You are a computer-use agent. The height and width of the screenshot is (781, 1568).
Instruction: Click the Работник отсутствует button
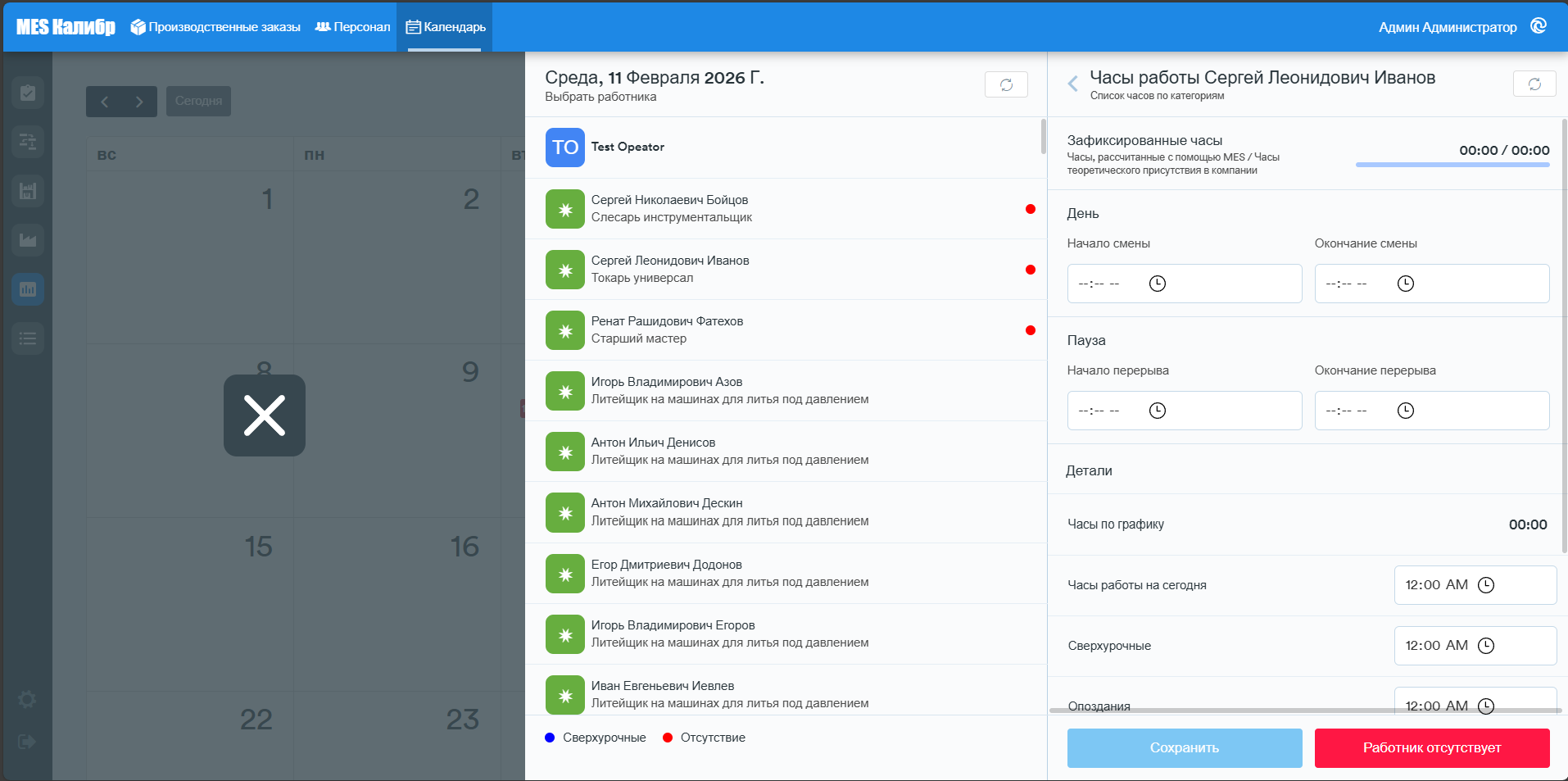[1432, 748]
